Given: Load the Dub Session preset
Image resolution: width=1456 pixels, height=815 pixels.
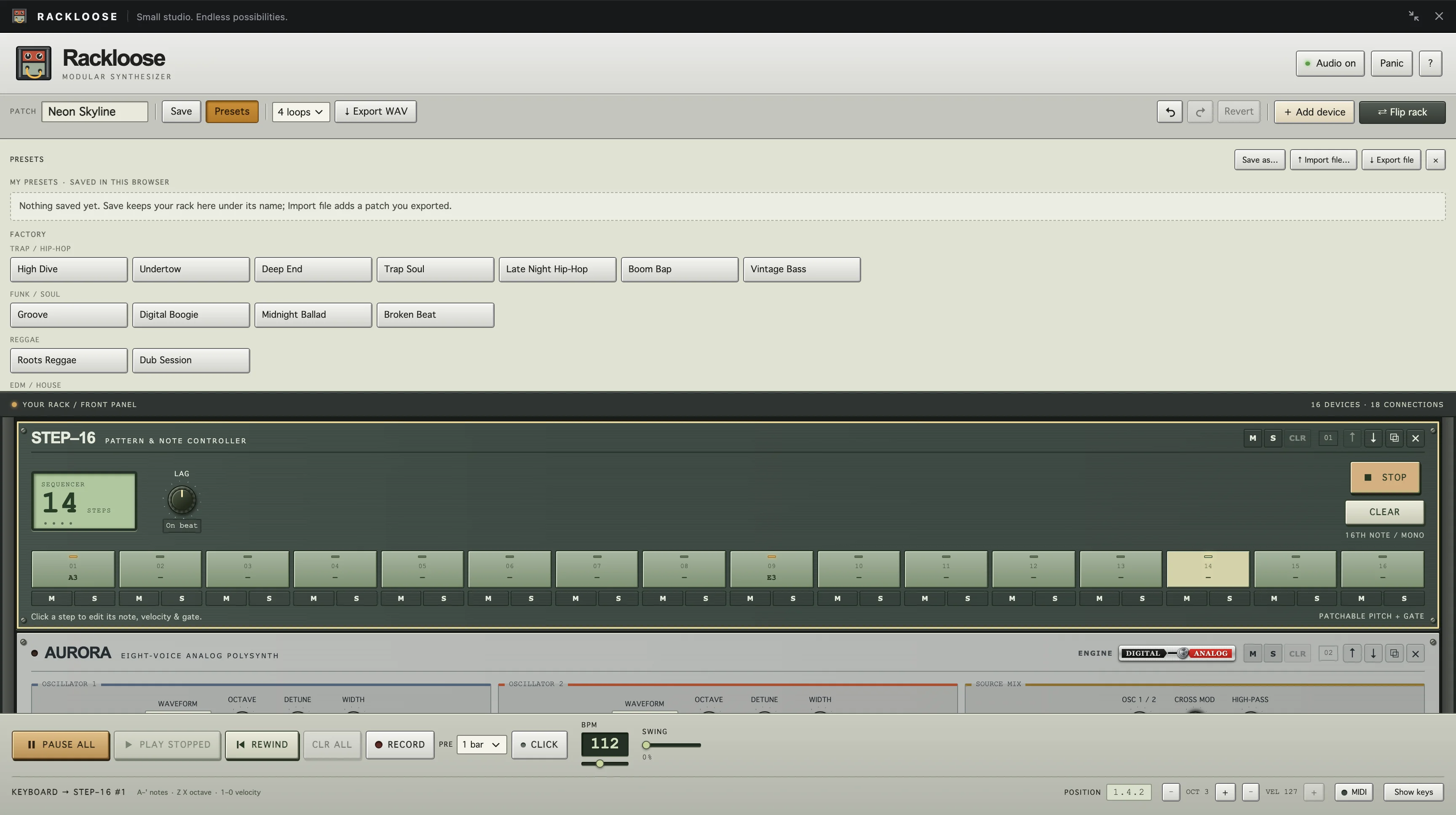Looking at the screenshot, I should (x=190, y=360).
